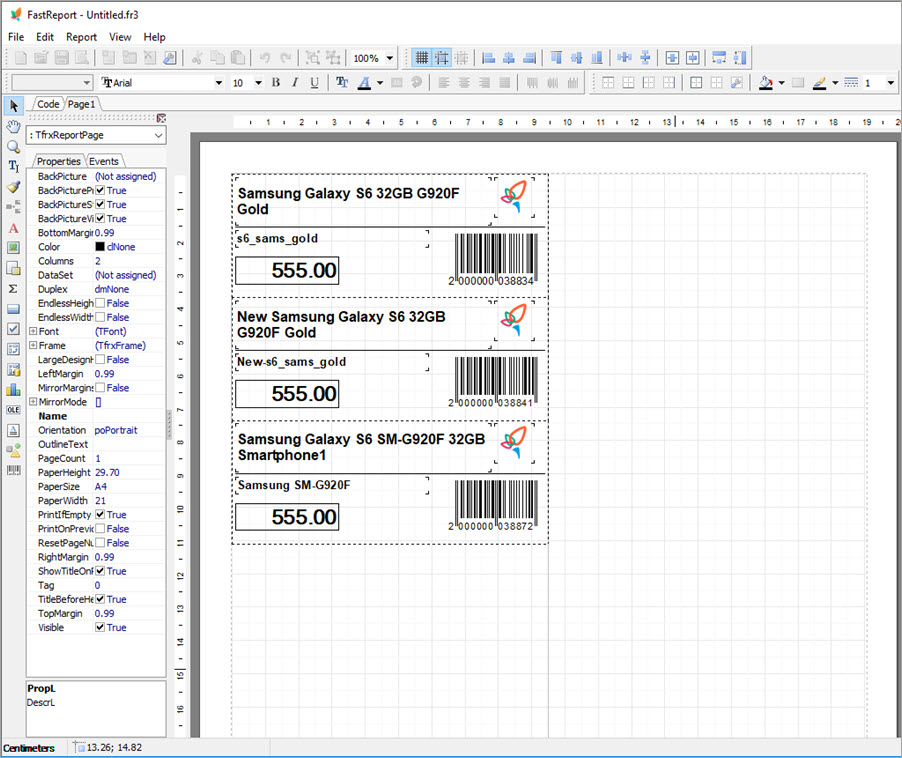The height and width of the screenshot is (758, 902).
Task: Insert a CheckBox object
Action: (14, 329)
